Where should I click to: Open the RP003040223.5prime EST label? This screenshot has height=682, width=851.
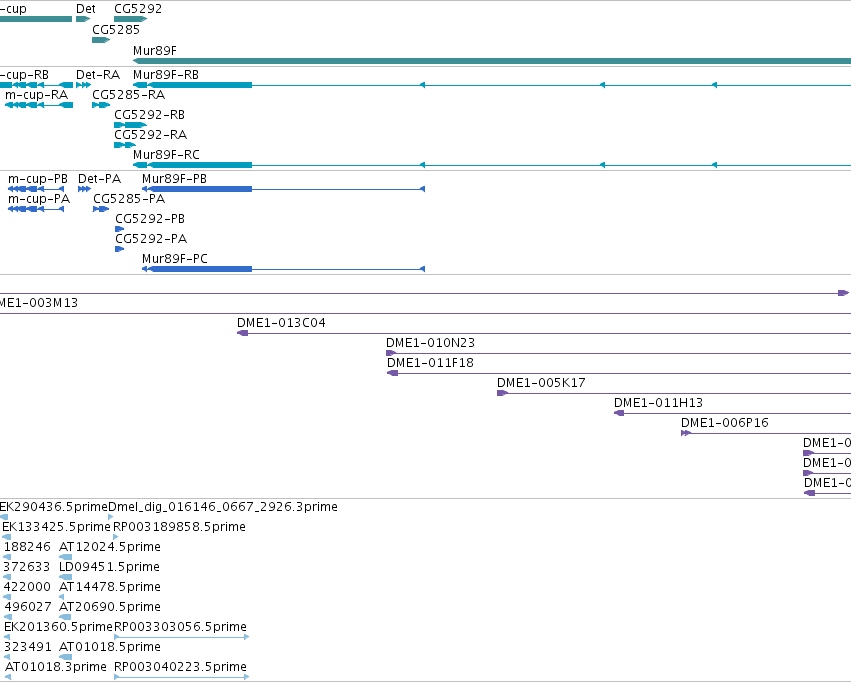180,666
